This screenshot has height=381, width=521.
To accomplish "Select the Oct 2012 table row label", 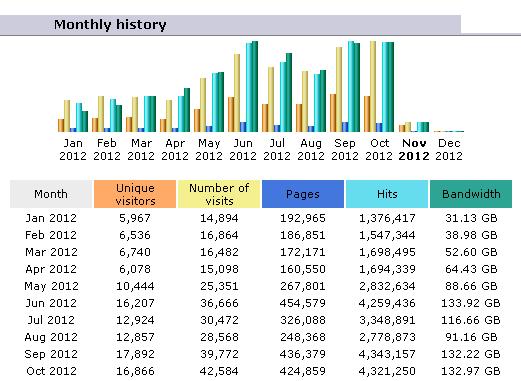I will coord(51,371).
